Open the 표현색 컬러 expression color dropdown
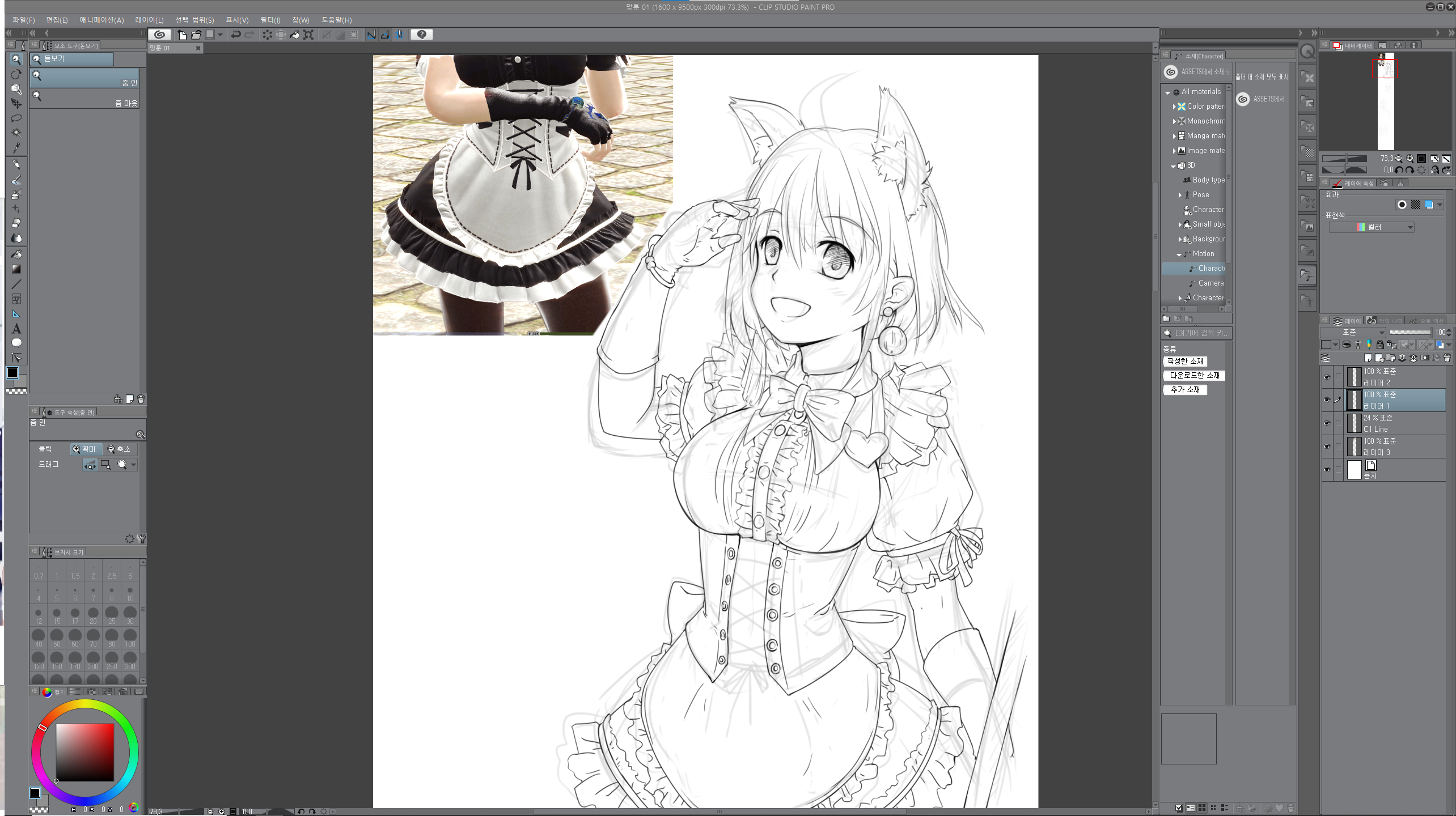 pyautogui.click(x=1372, y=227)
